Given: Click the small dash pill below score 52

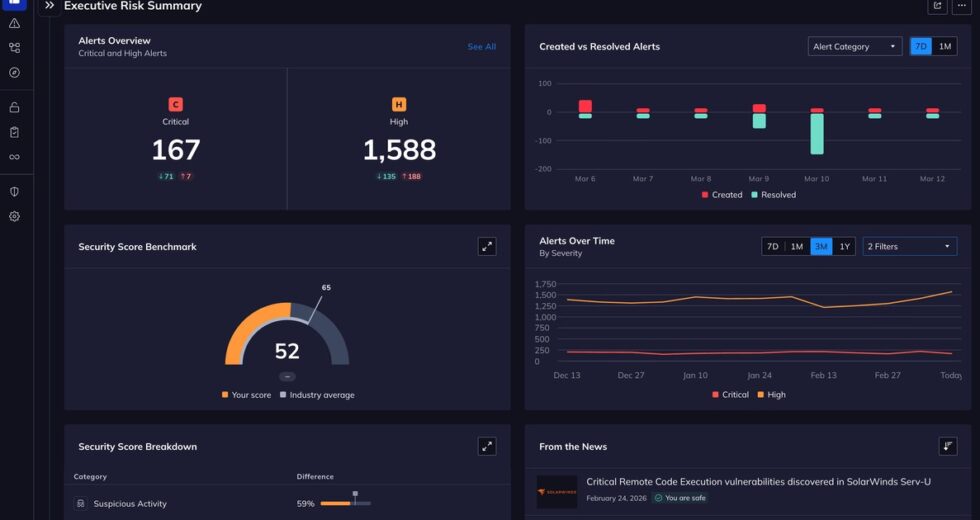Looking at the screenshot, I should 287,376.
